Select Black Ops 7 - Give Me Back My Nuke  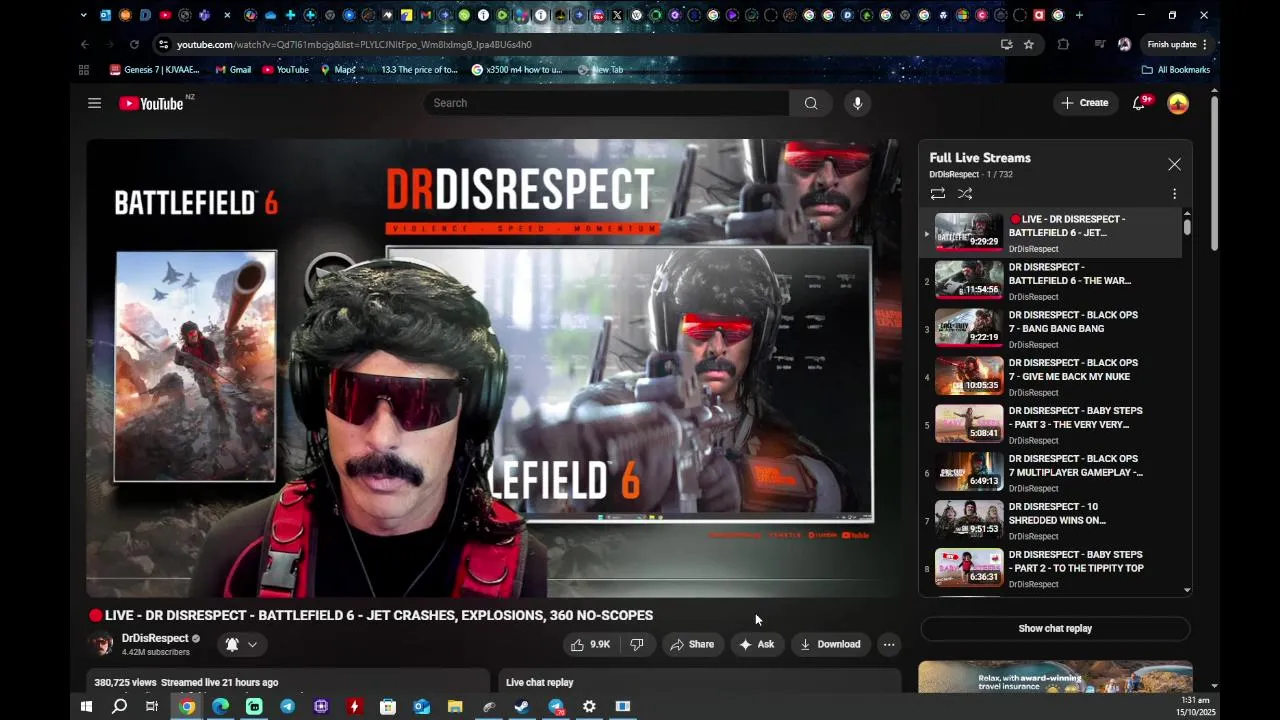click(1050, 377)
